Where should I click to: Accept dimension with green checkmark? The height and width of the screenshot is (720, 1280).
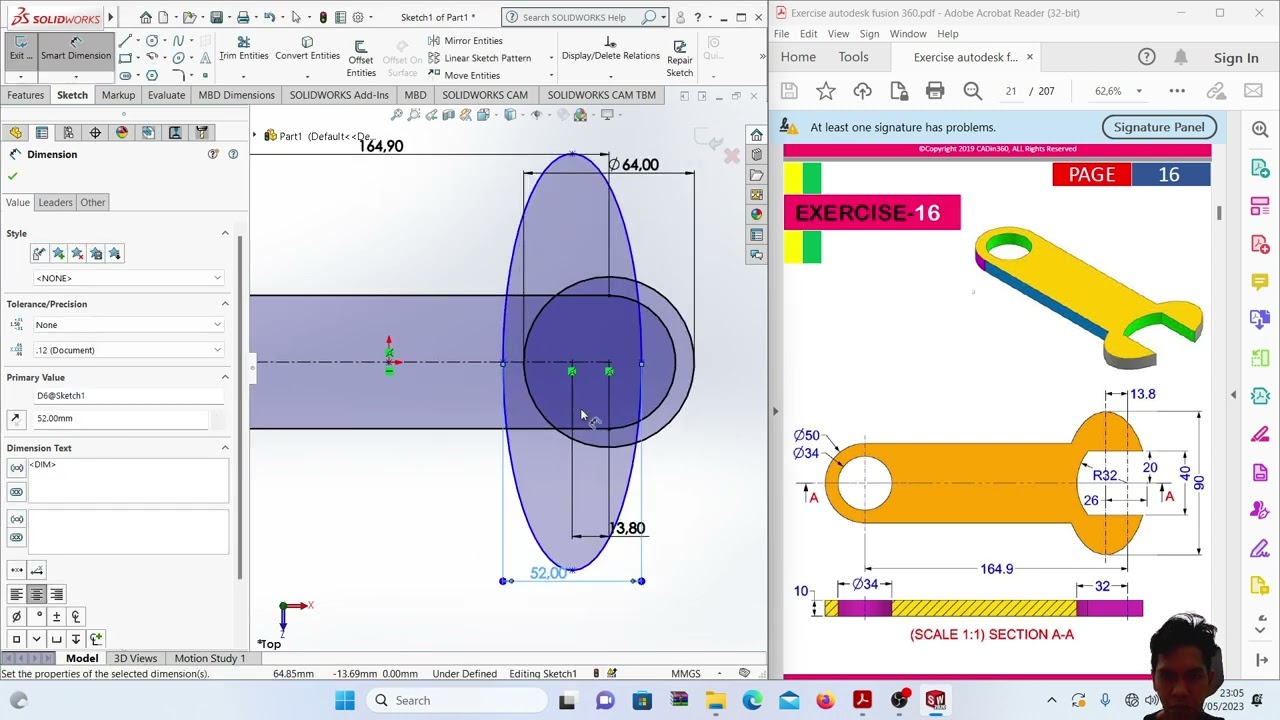13,176
